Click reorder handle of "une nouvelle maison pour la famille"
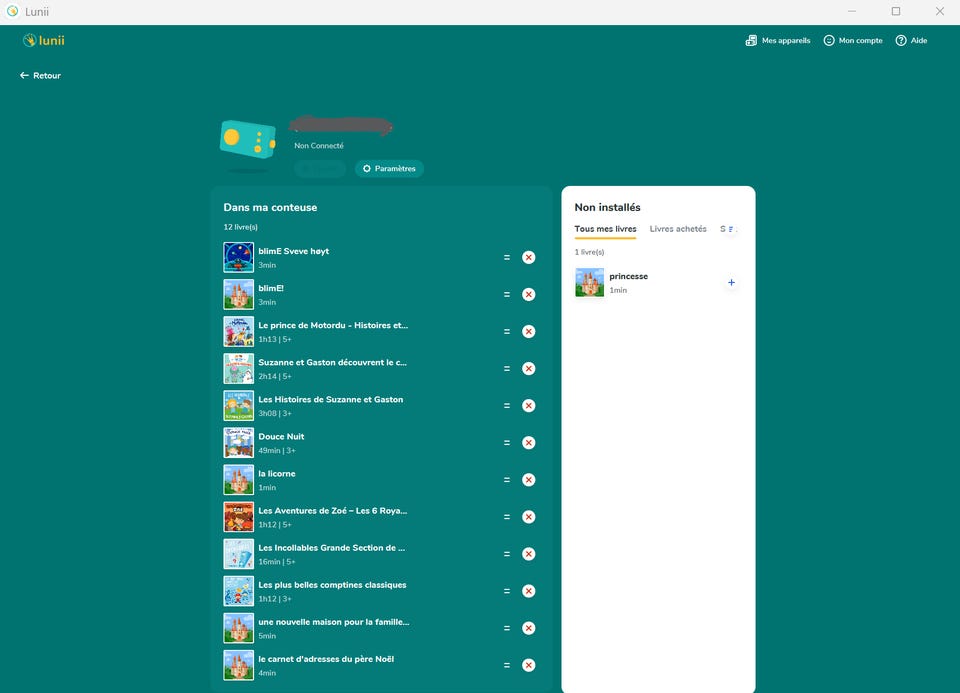Screen dimensions: 960x693 507,628
